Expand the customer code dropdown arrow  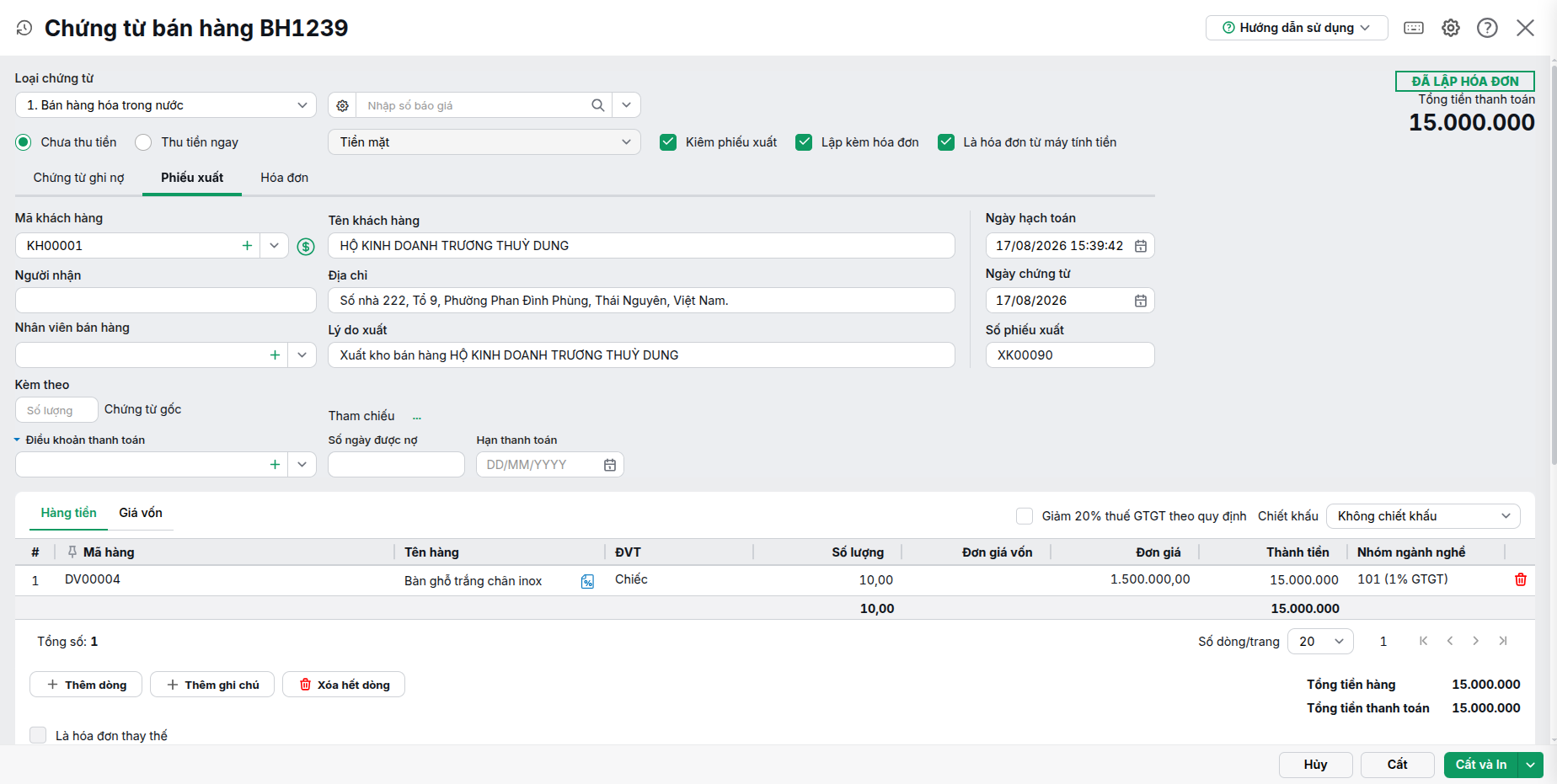(274, 246)
